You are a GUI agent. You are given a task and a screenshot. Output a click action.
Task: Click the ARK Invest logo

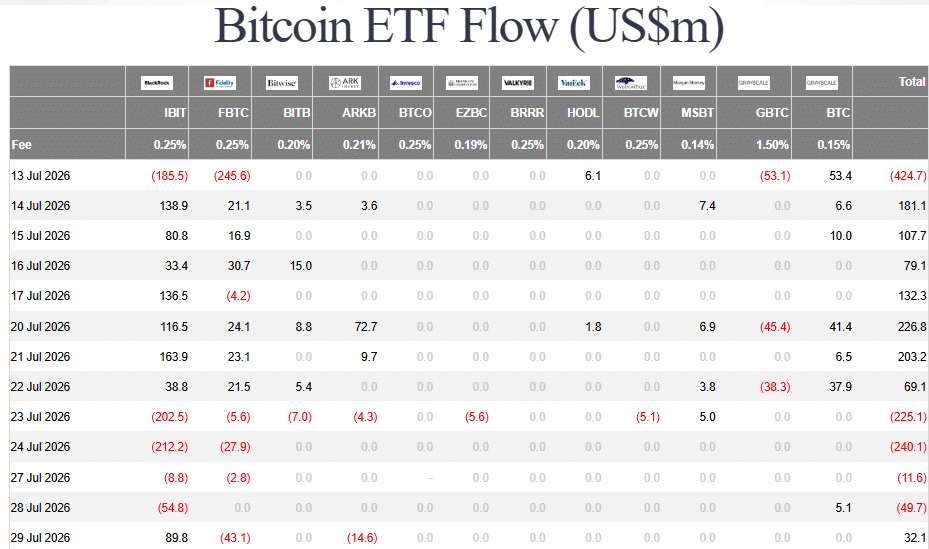point(345,83)
